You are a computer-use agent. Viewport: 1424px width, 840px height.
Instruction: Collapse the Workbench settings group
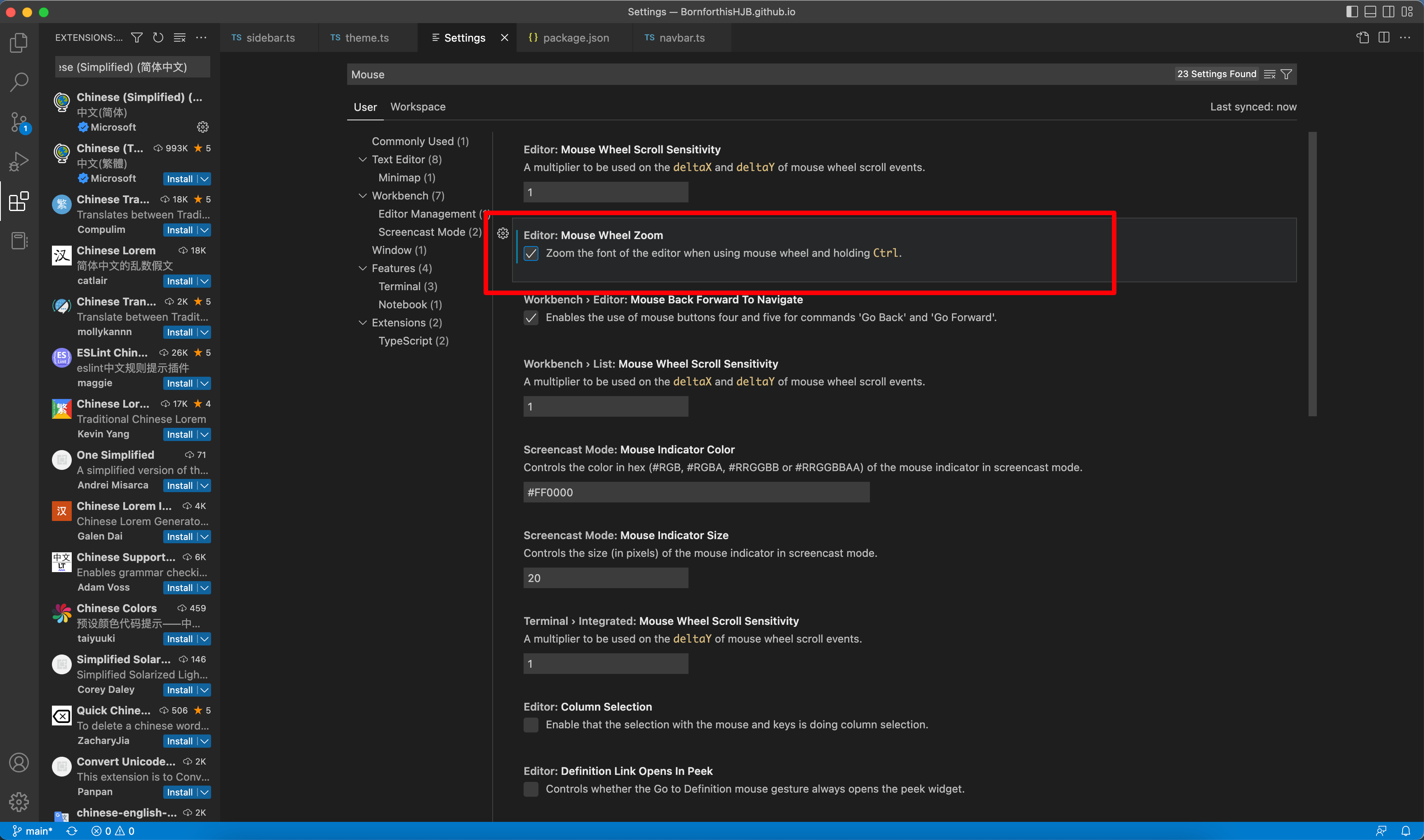click(x=362, y=196)
